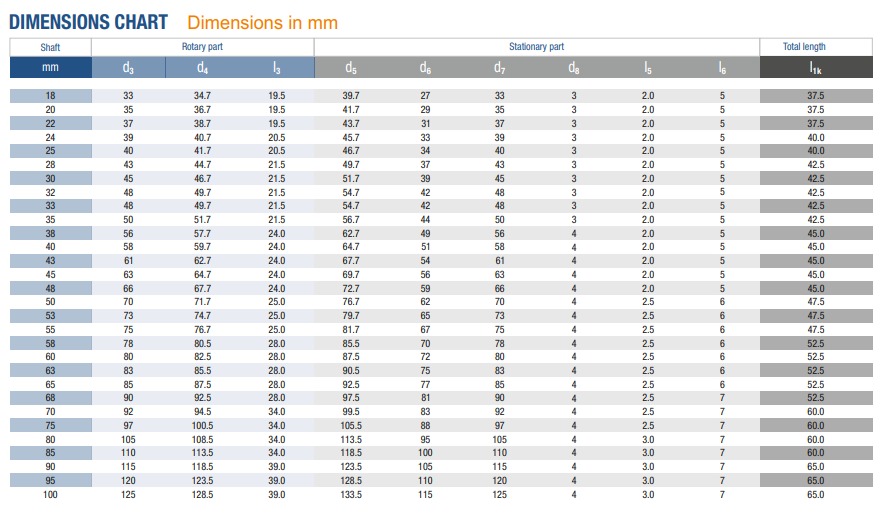This screenshot has height=514, width=892.
Task: Click l6 value 6 in shaft 50 row
Action: point(722,302)
